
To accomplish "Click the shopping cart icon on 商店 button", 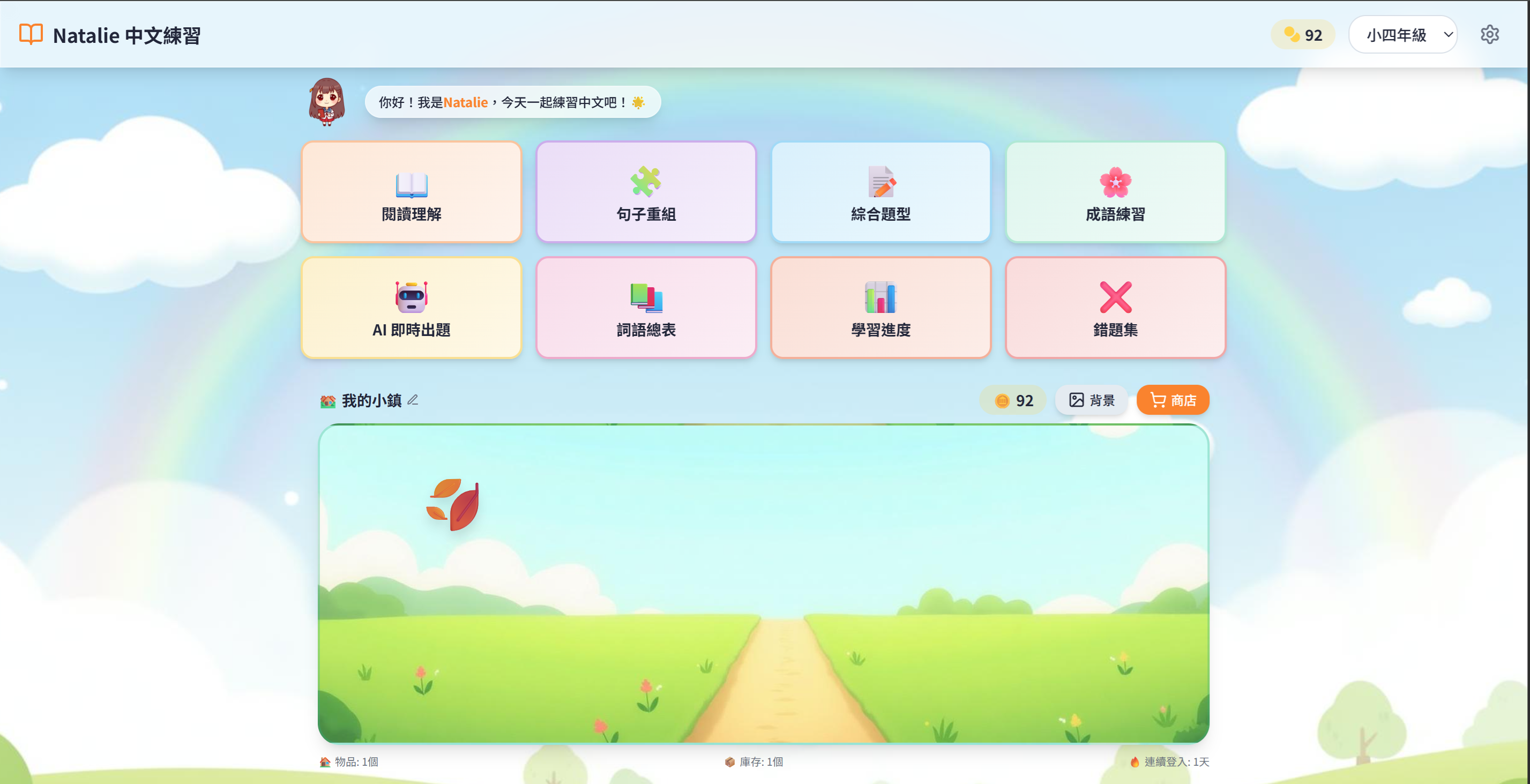I will (1157, 400).
